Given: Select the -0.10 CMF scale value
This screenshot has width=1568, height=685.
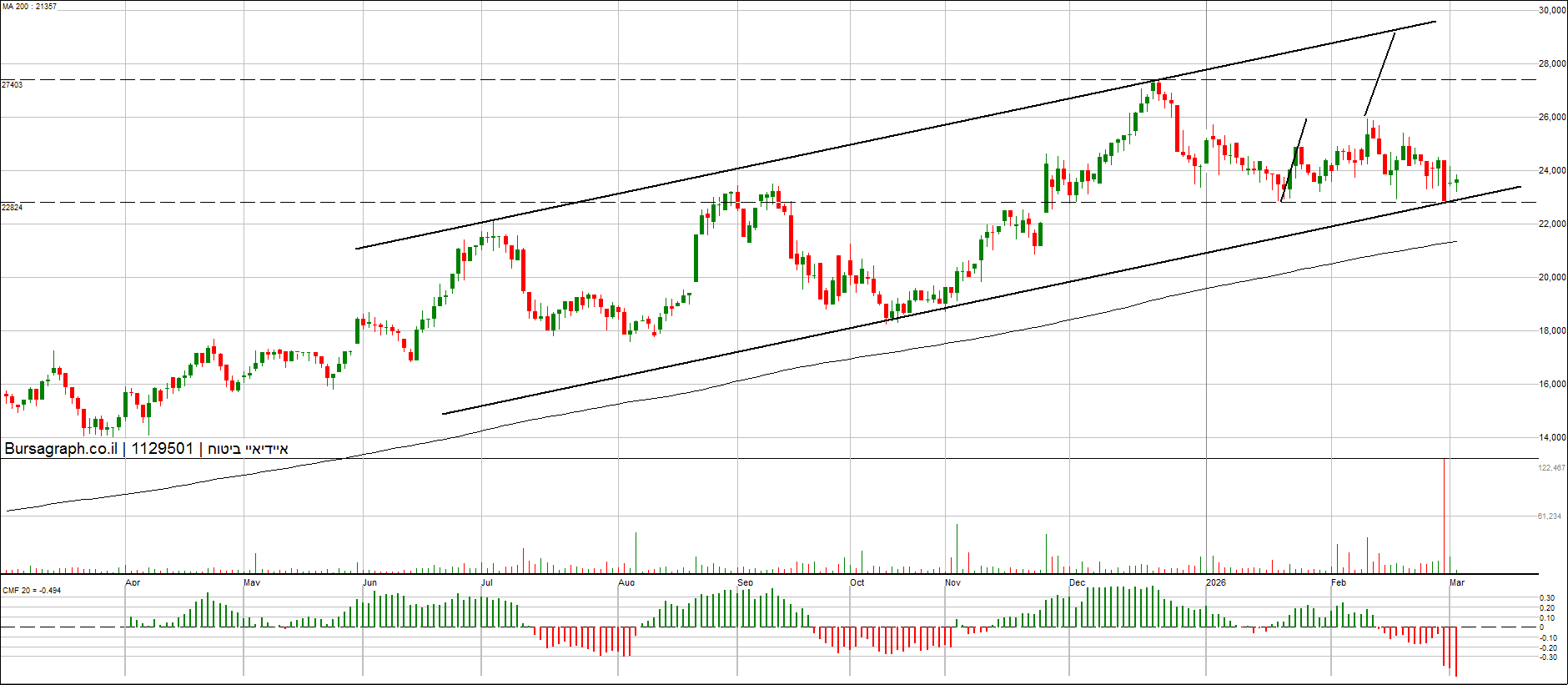Looking at the screenshot, I should [x=1547, y=638].
